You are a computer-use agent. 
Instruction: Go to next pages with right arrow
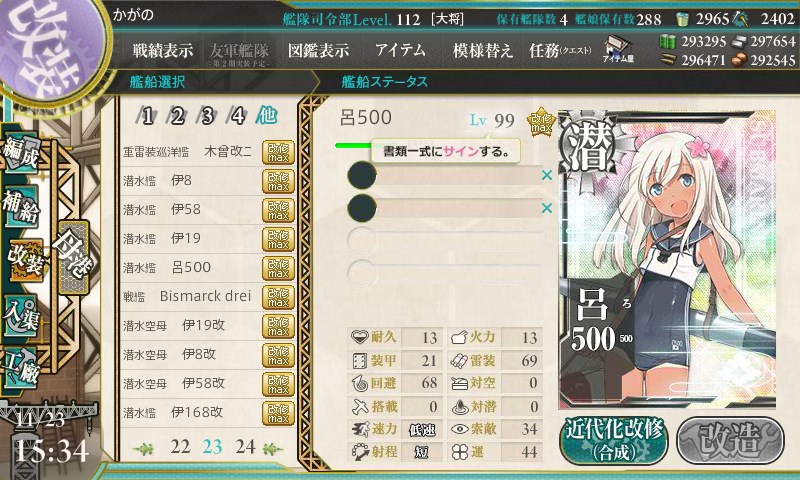click(273, 449)
